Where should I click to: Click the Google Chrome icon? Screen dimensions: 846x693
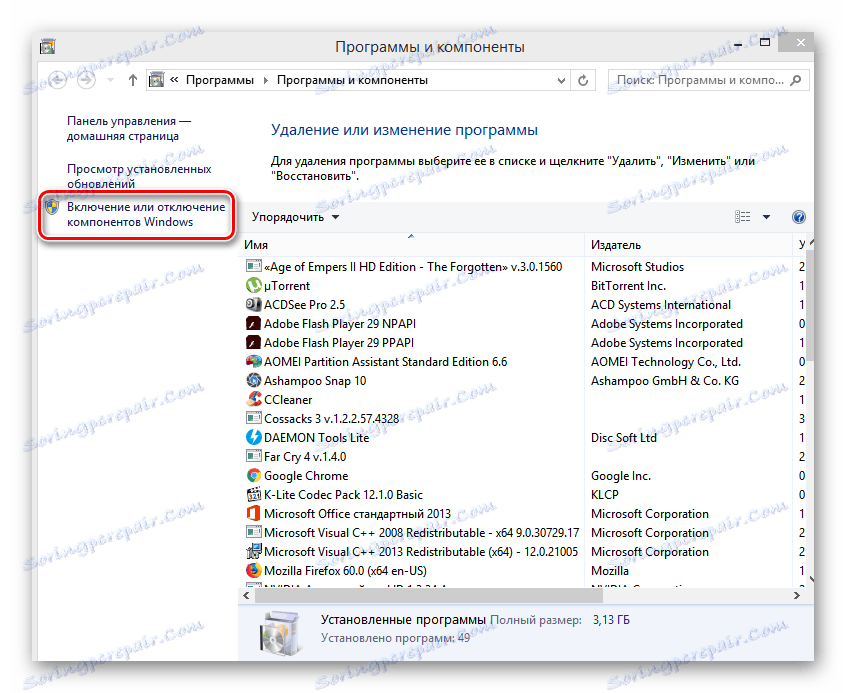(x=254, y=475)
